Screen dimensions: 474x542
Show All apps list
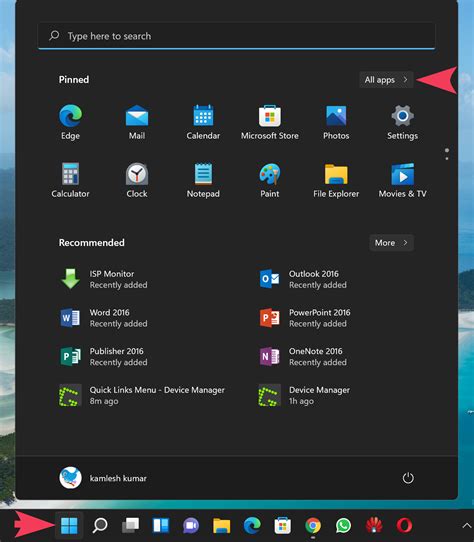tap(386, 80)
